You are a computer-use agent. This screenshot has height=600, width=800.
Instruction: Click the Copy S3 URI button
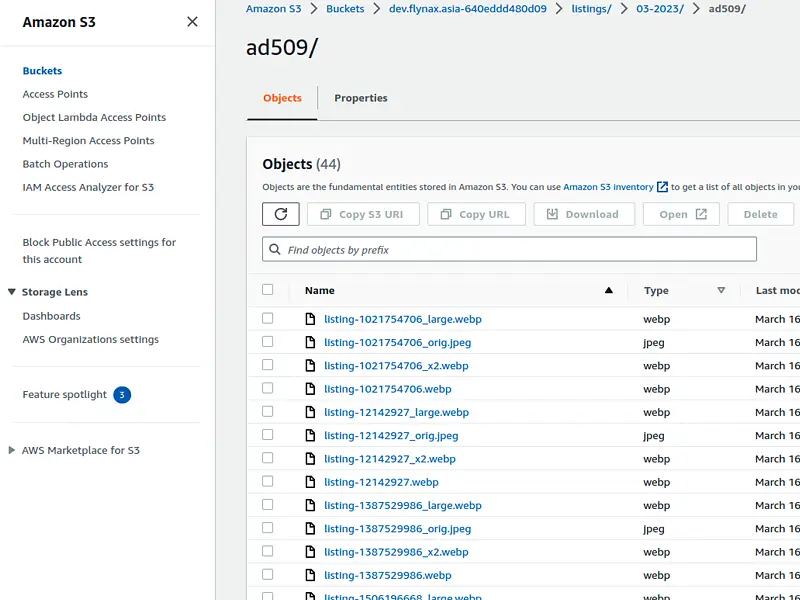363,214
